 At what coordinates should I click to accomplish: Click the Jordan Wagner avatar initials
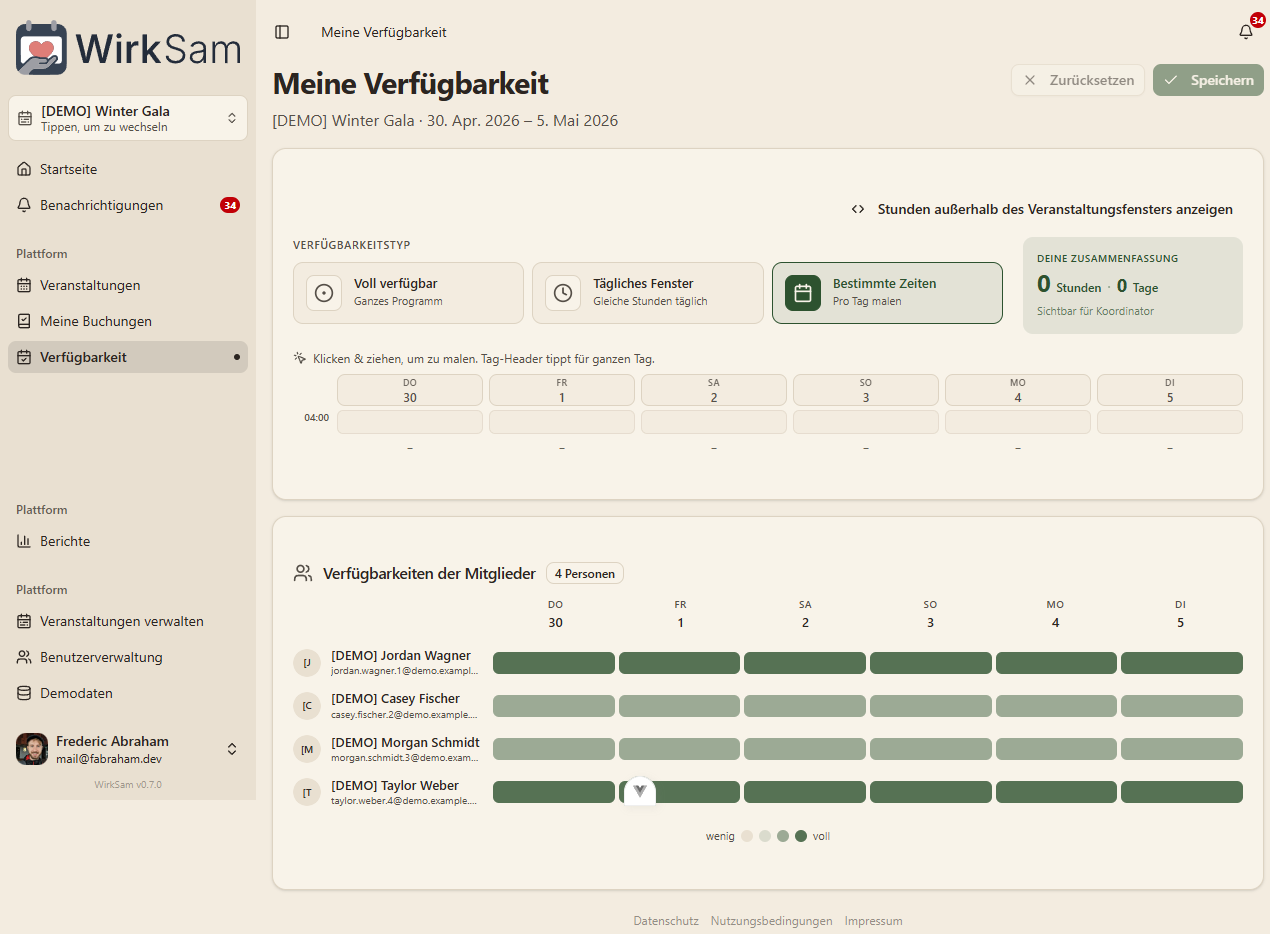coord(307,663)
